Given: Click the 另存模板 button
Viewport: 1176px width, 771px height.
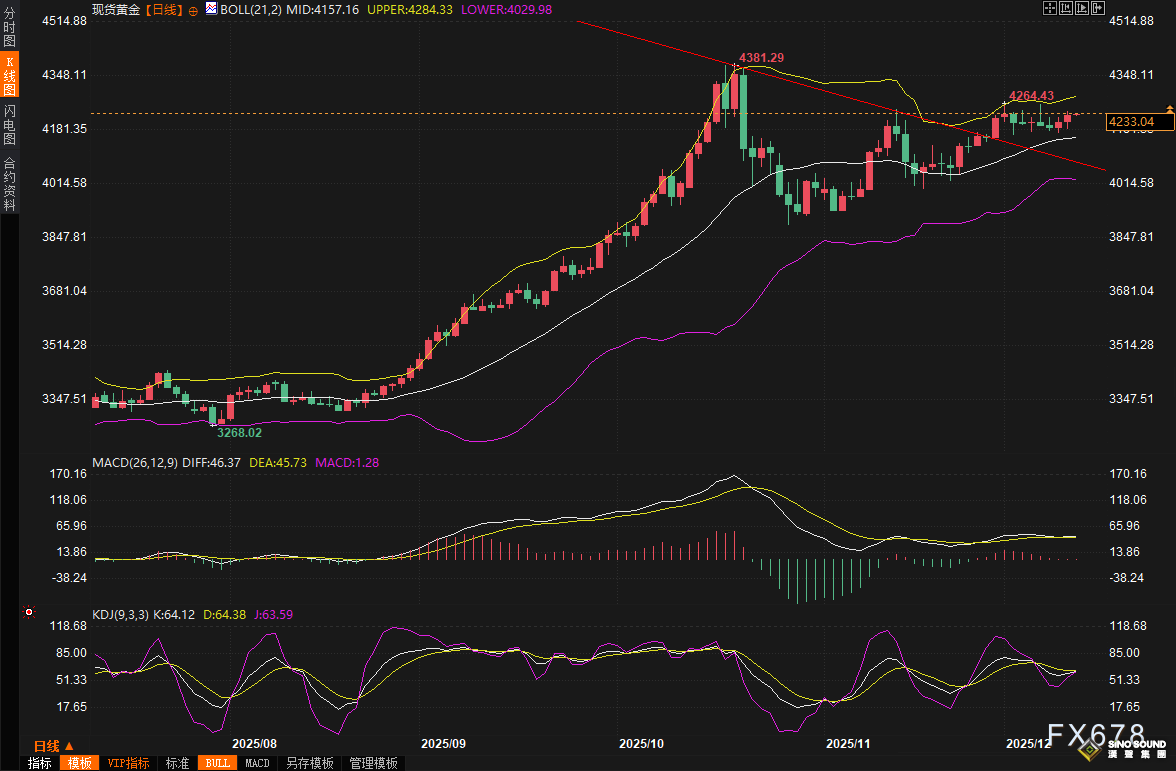Looking at the screenshot, I should (309, 763).
